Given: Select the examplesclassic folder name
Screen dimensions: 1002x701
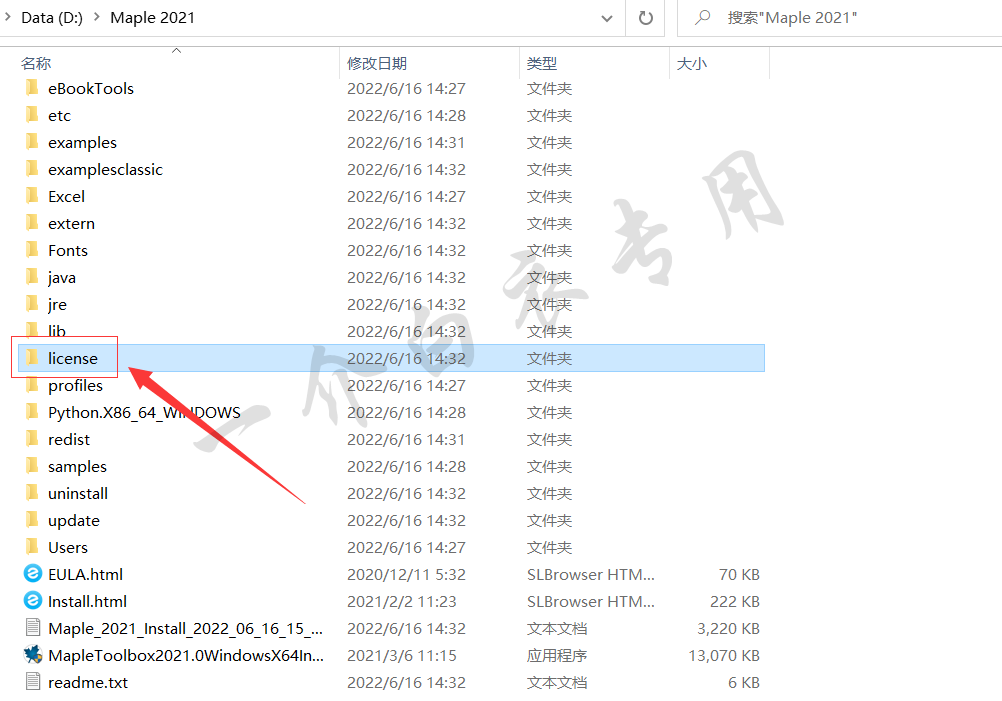Looking at the screenshot, I should 105,169.
